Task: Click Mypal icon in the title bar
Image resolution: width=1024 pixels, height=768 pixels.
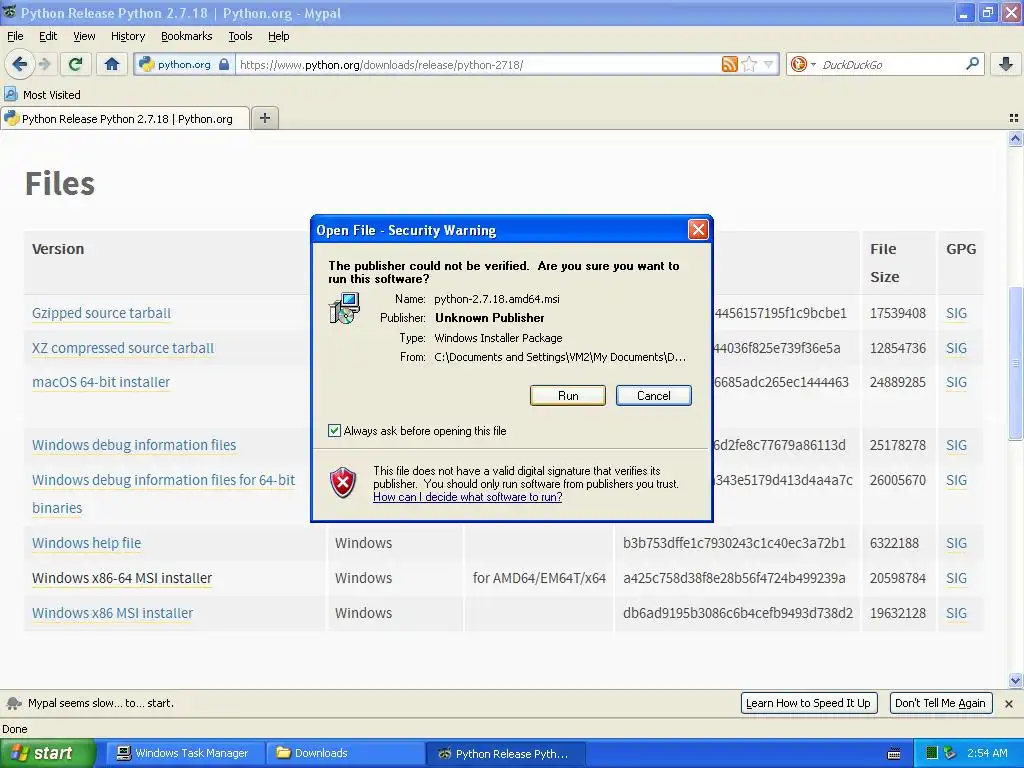Action: pyautogui.click(x=9, y=12)
